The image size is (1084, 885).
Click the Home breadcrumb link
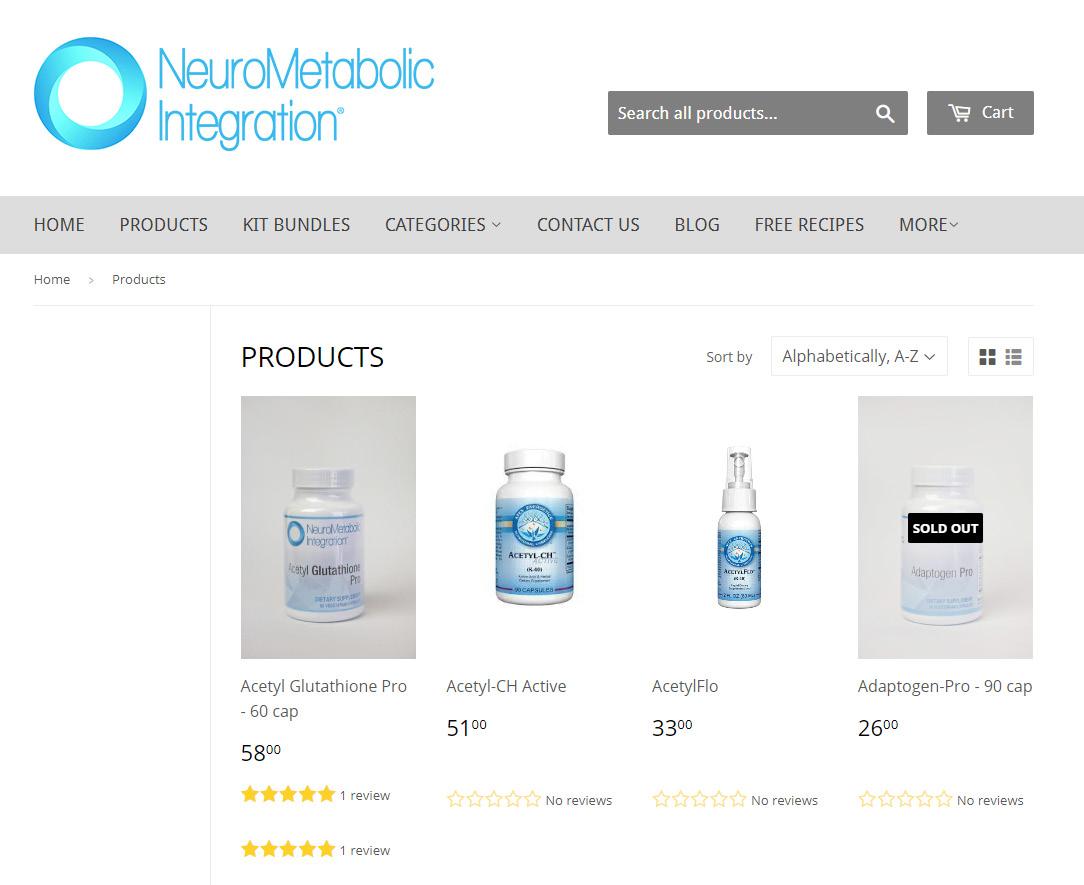[x=52, y=279]
